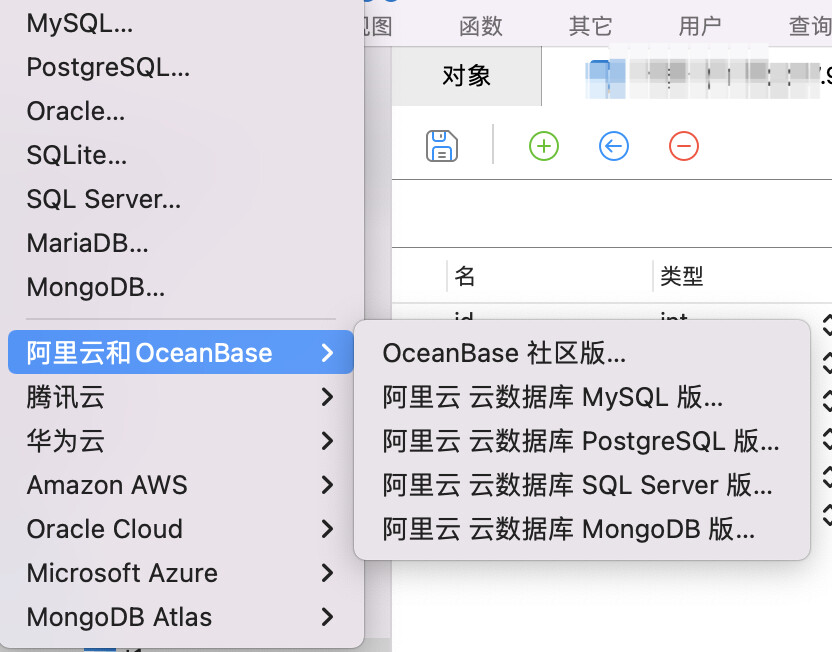Click the 用户 toolbar item
The height and width of the screenshot is (652, 832).
[700, 26]
